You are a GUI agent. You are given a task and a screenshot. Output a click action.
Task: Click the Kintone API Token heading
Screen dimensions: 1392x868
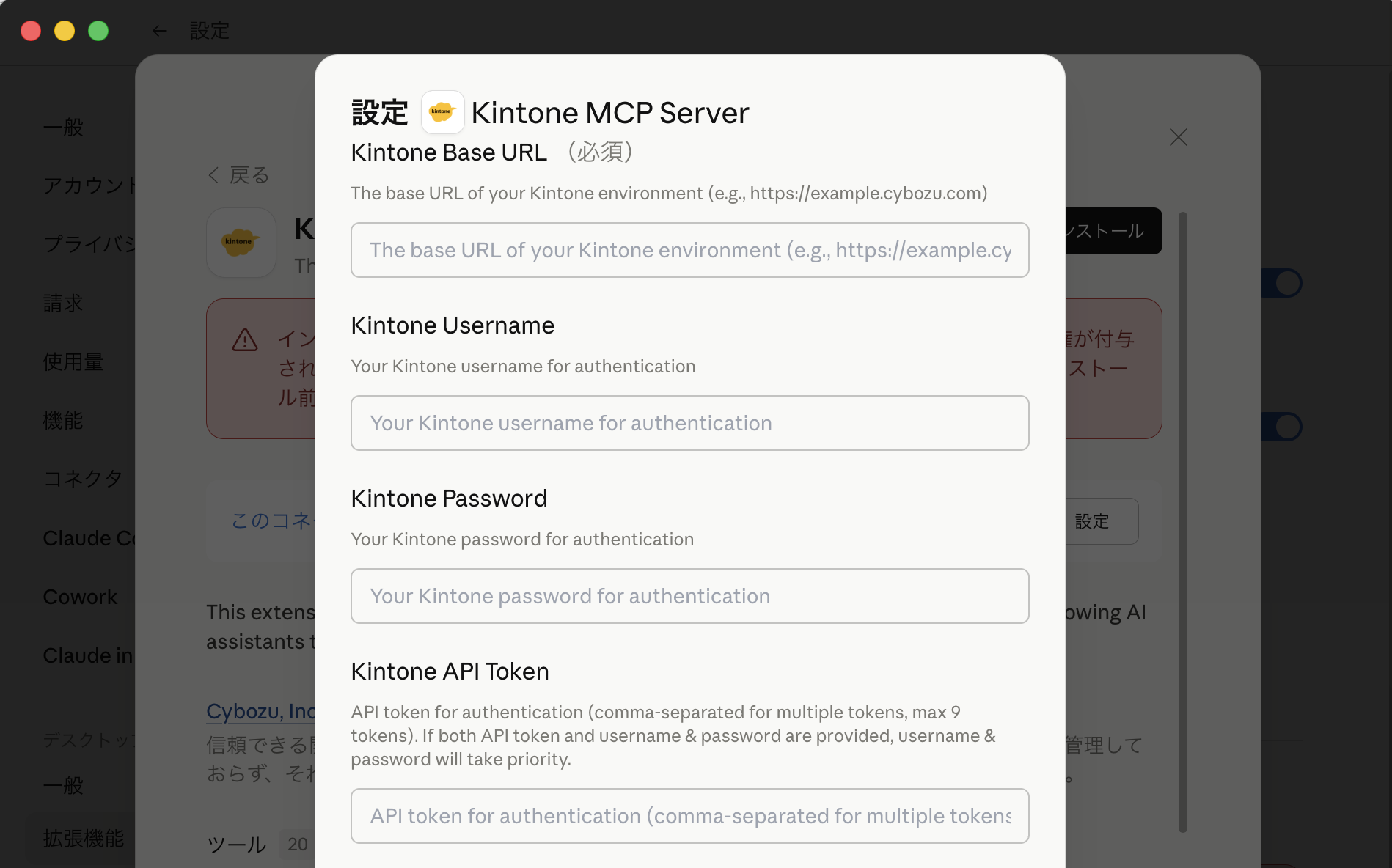(450, 672)
